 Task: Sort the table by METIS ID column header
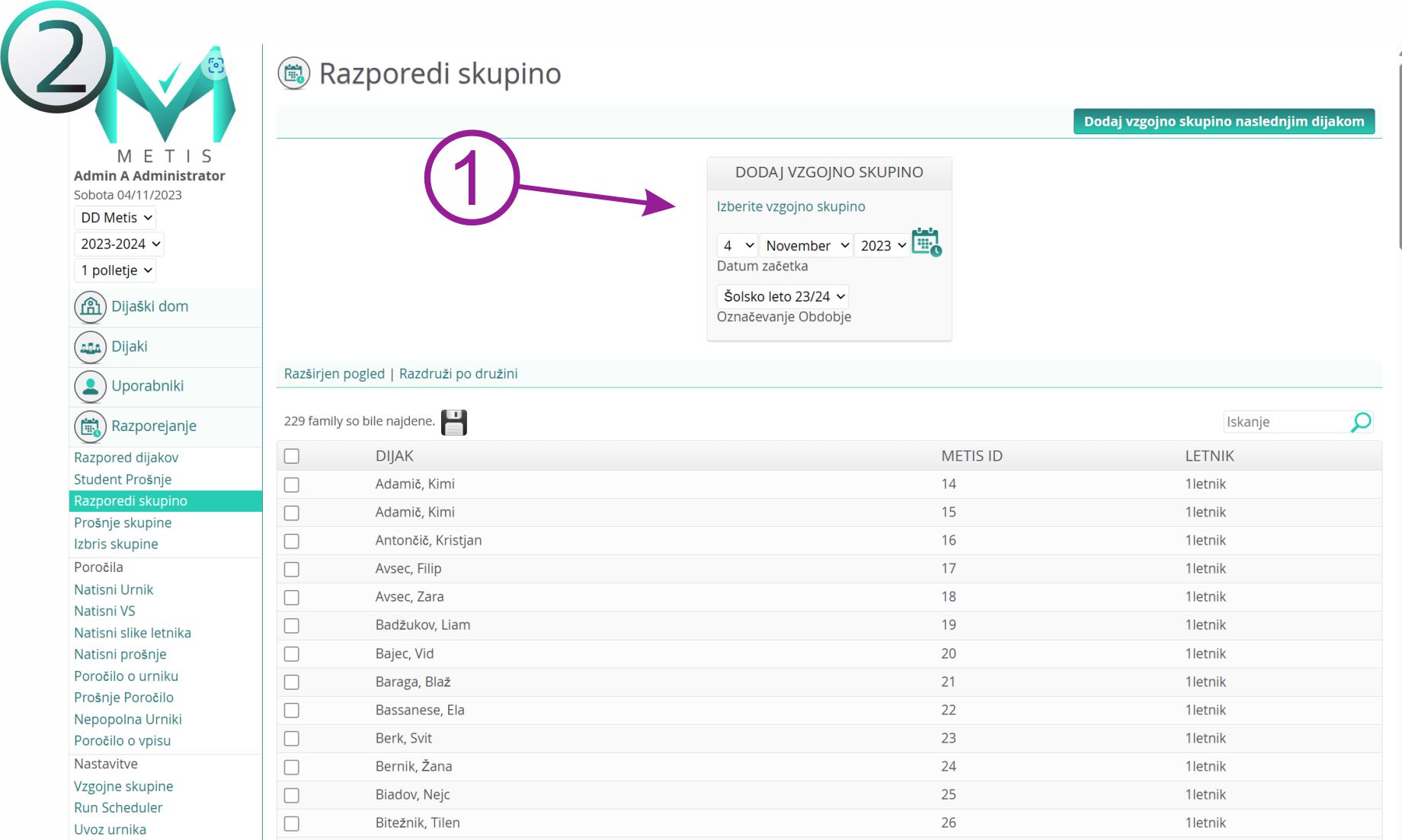(x=971, y=456)
